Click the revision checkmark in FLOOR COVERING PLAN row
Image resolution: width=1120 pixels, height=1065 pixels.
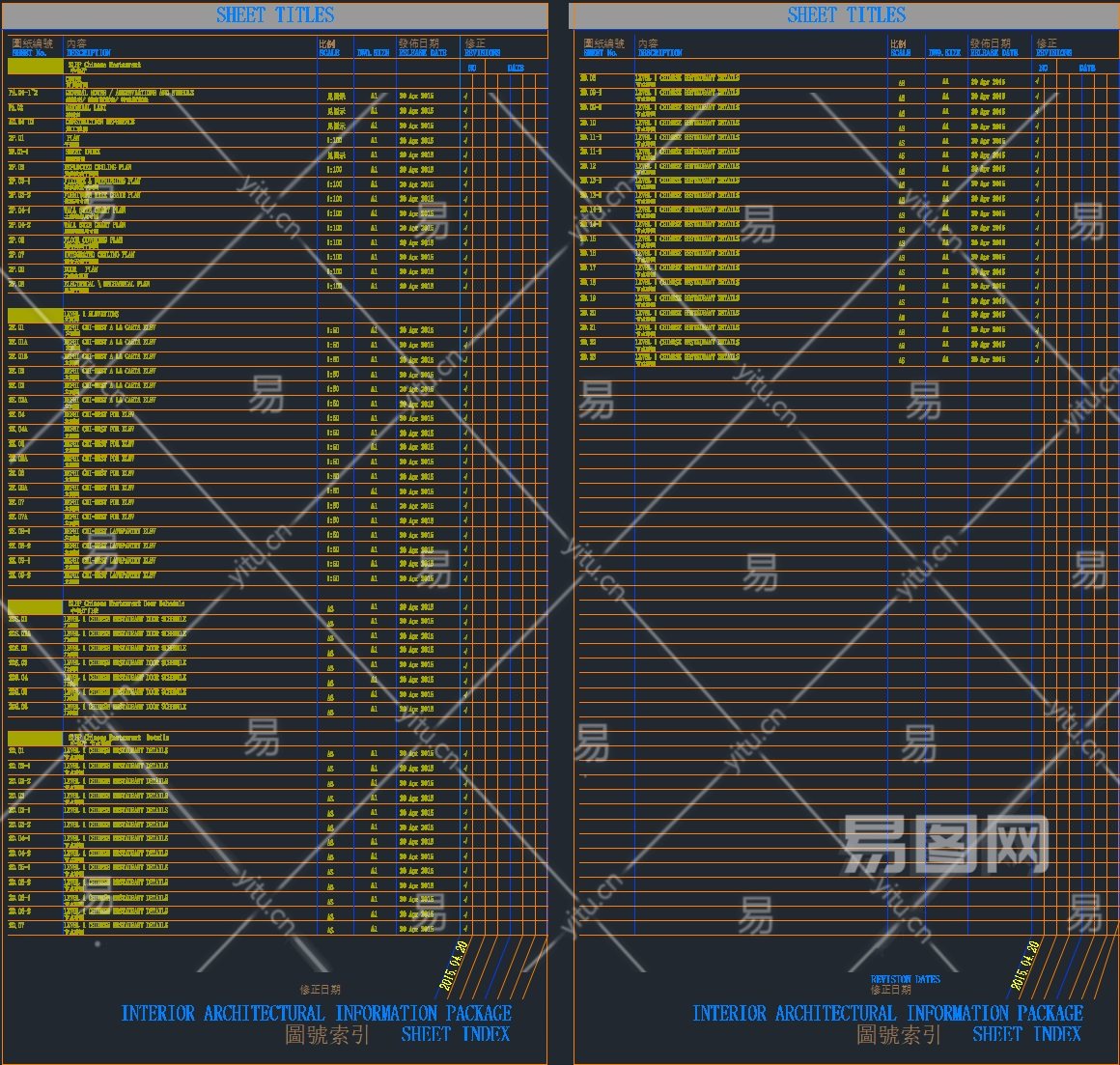click(465, 243)
